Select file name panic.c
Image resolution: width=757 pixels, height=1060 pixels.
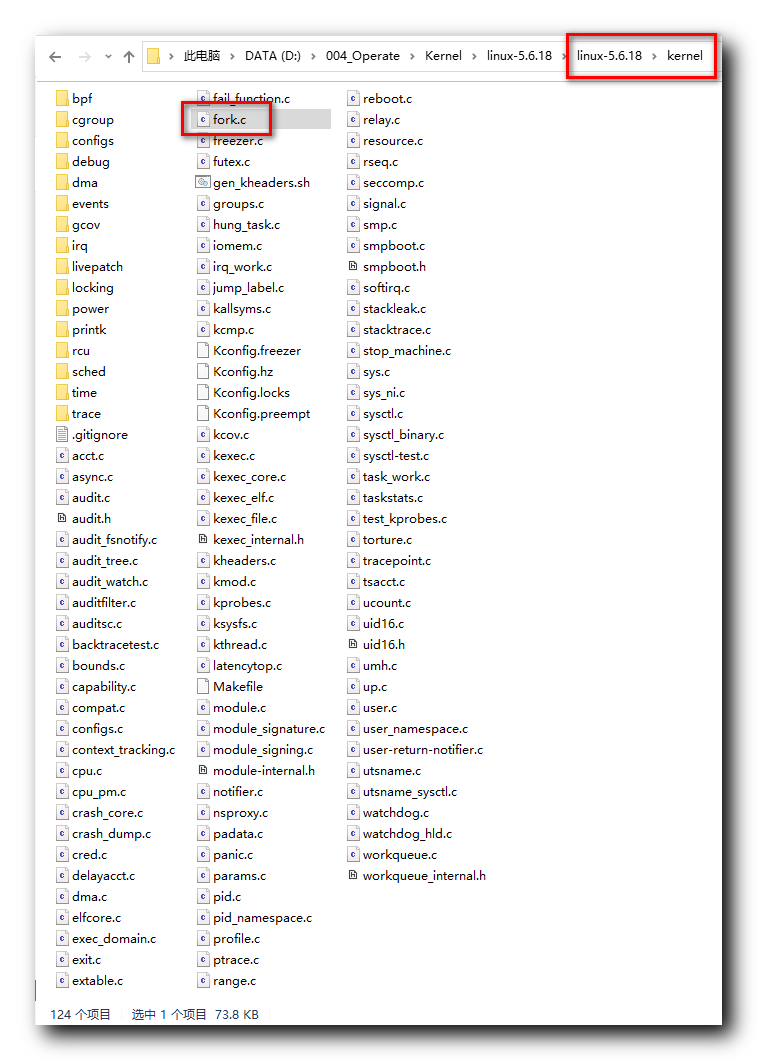233,854
